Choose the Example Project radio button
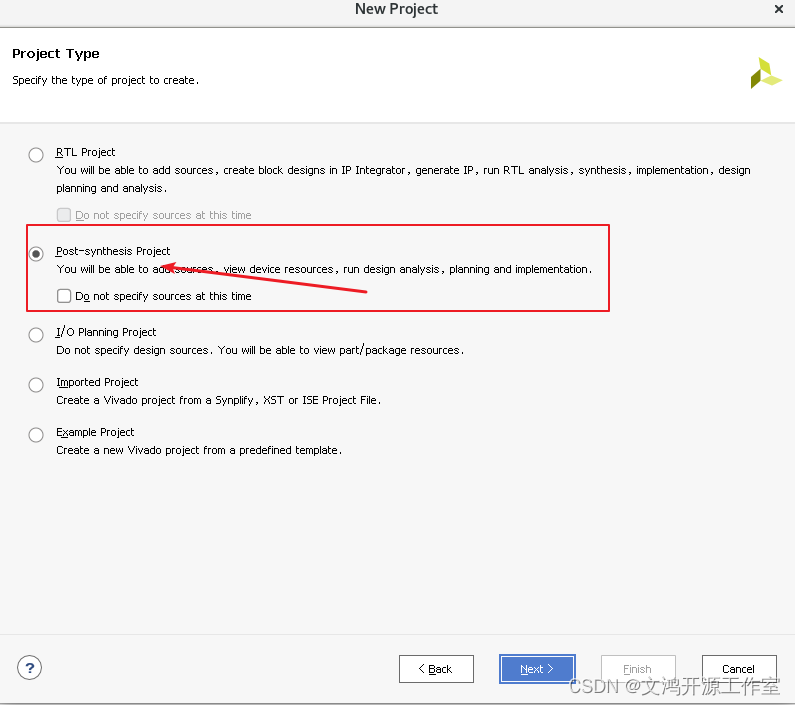Image resolution: width=795 pixels, height=705 pixels. [x=36, y=435]
